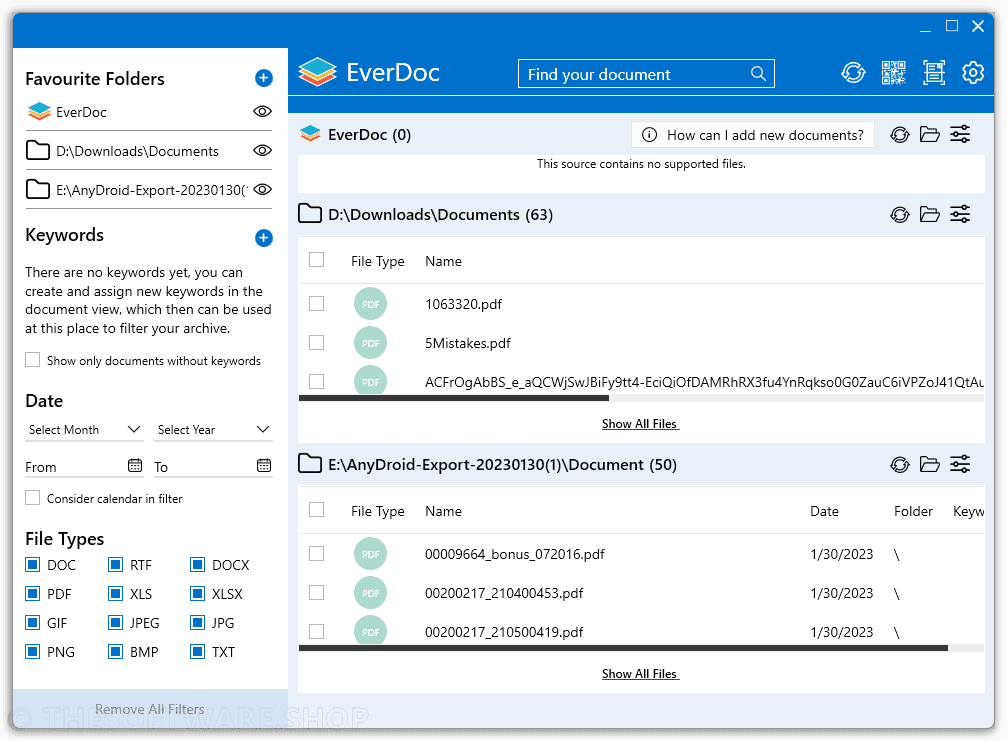
Task: Enable Show only documents without keywords
Action: [x=33, y=360]
